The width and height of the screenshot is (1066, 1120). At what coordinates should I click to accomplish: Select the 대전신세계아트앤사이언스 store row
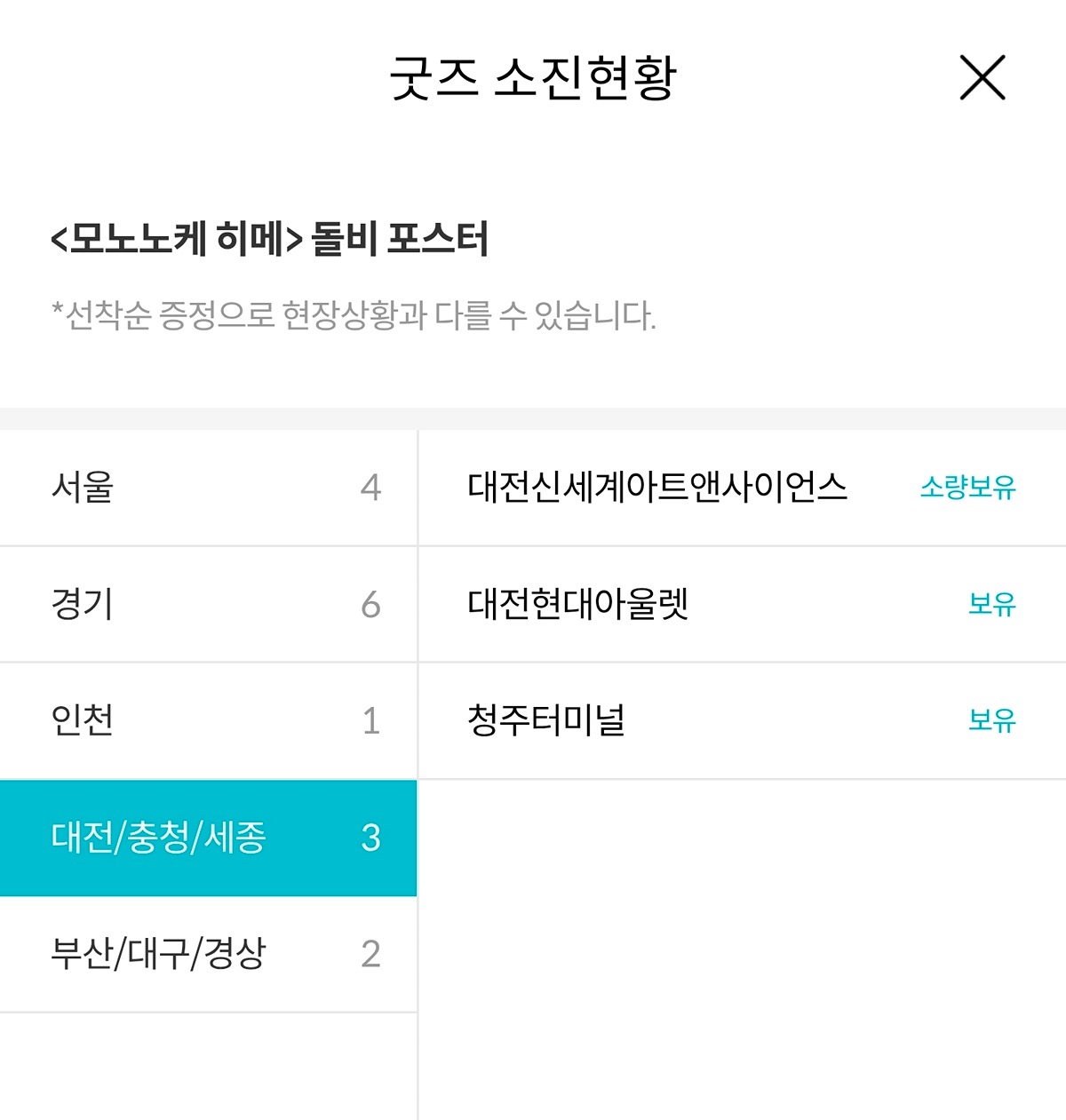click(x=657, y=487)
